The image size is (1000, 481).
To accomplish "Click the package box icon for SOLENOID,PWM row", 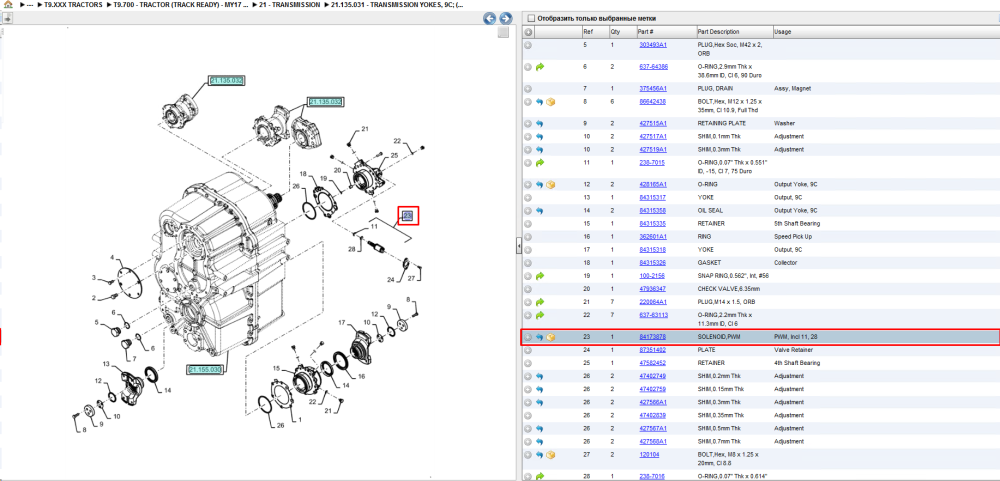I will point(550,337).
